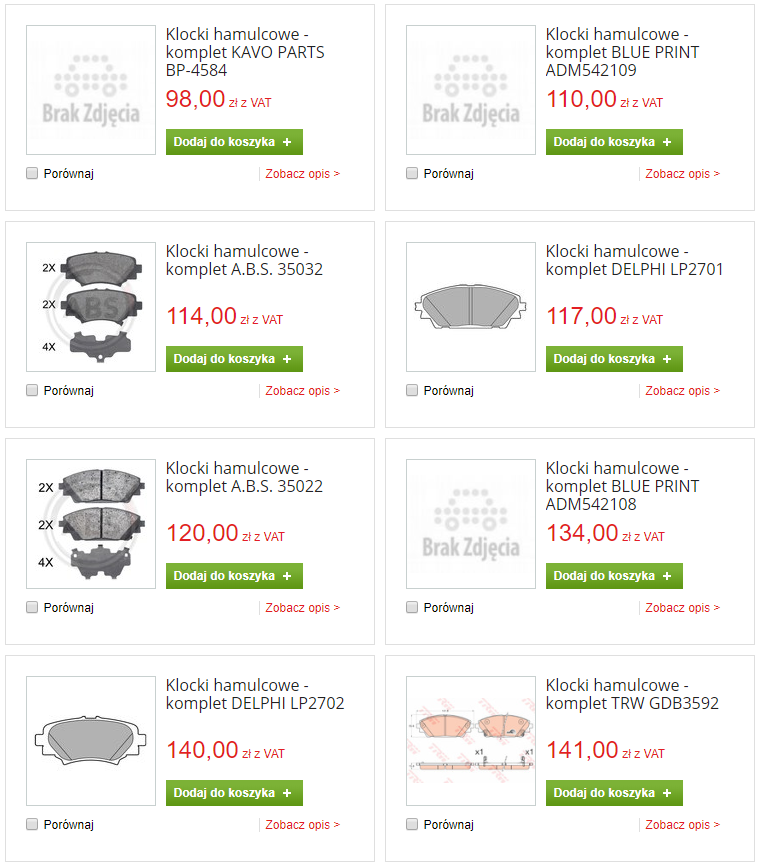760x868 pixels.
Task: Open TRW GDB3592 product image
Action: [471, 741]
